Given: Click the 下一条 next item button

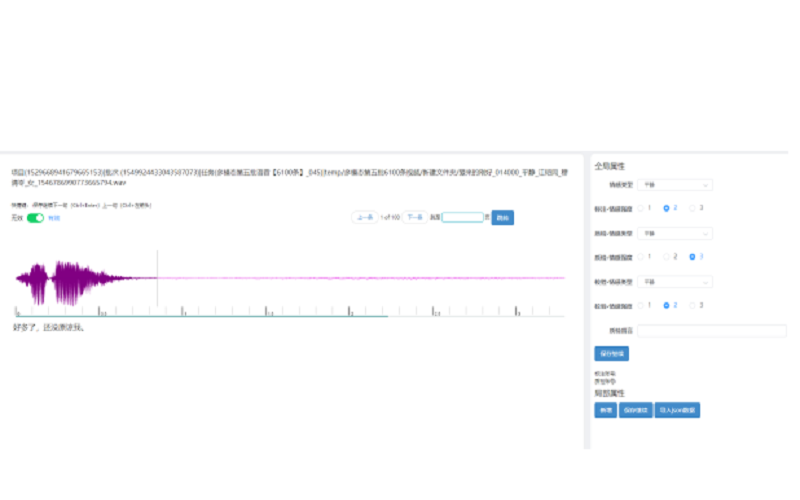Looking at the screenshot, I should (414, 217).
